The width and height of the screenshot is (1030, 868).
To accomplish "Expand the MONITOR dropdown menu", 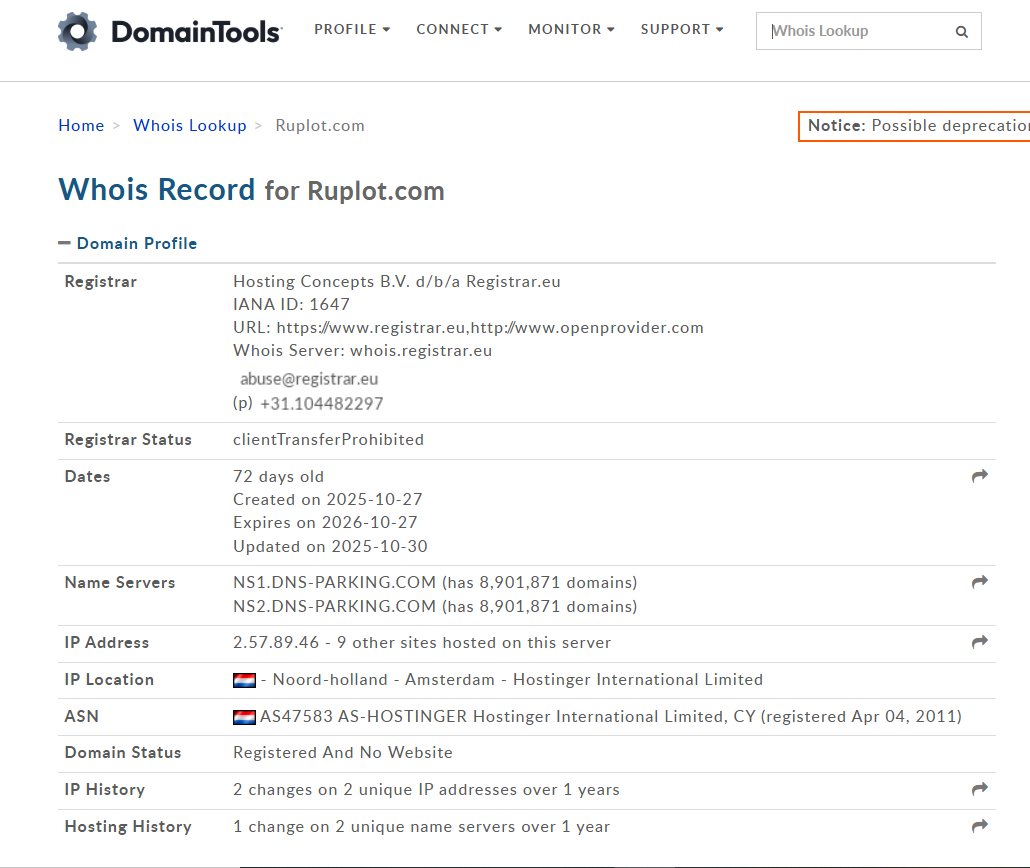I will point(571,29).
